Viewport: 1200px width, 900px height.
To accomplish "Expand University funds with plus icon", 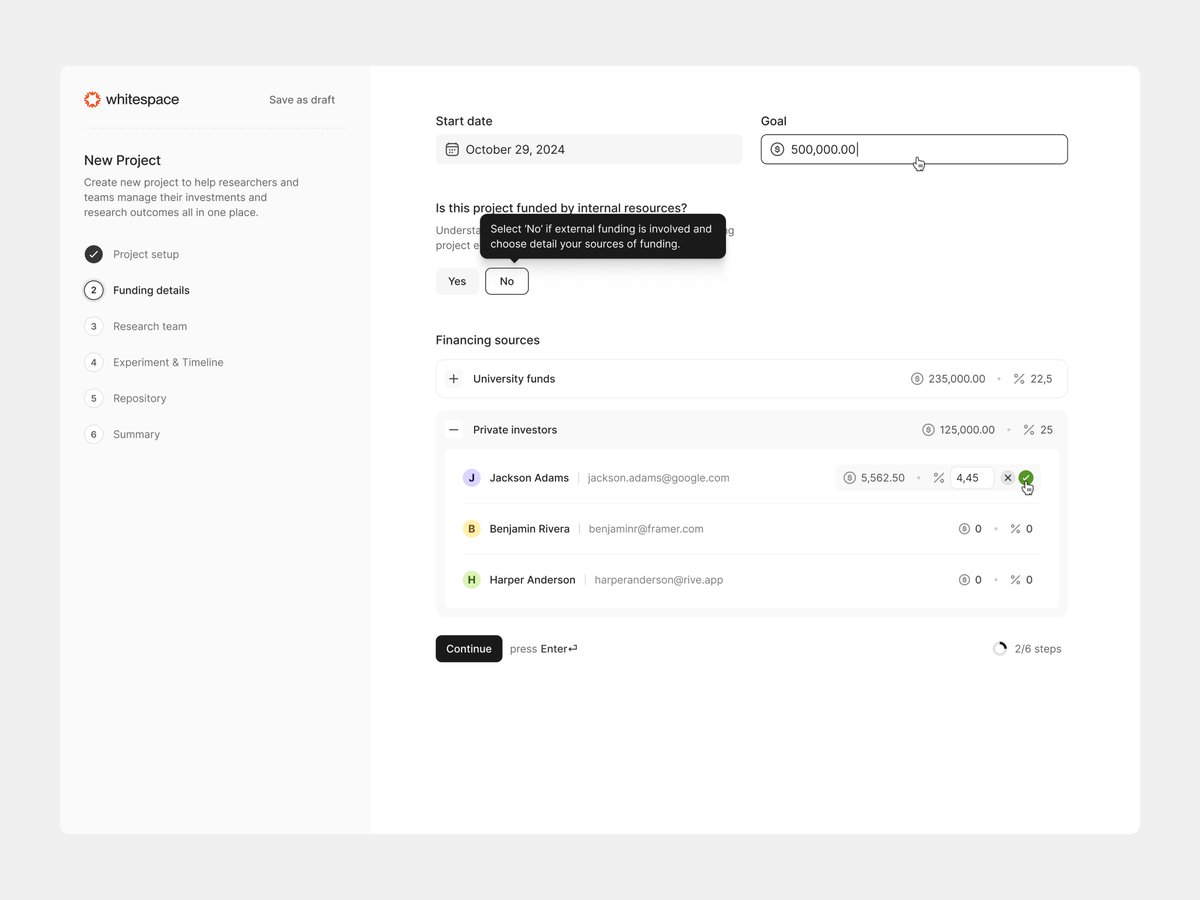I will coord(454,379).
